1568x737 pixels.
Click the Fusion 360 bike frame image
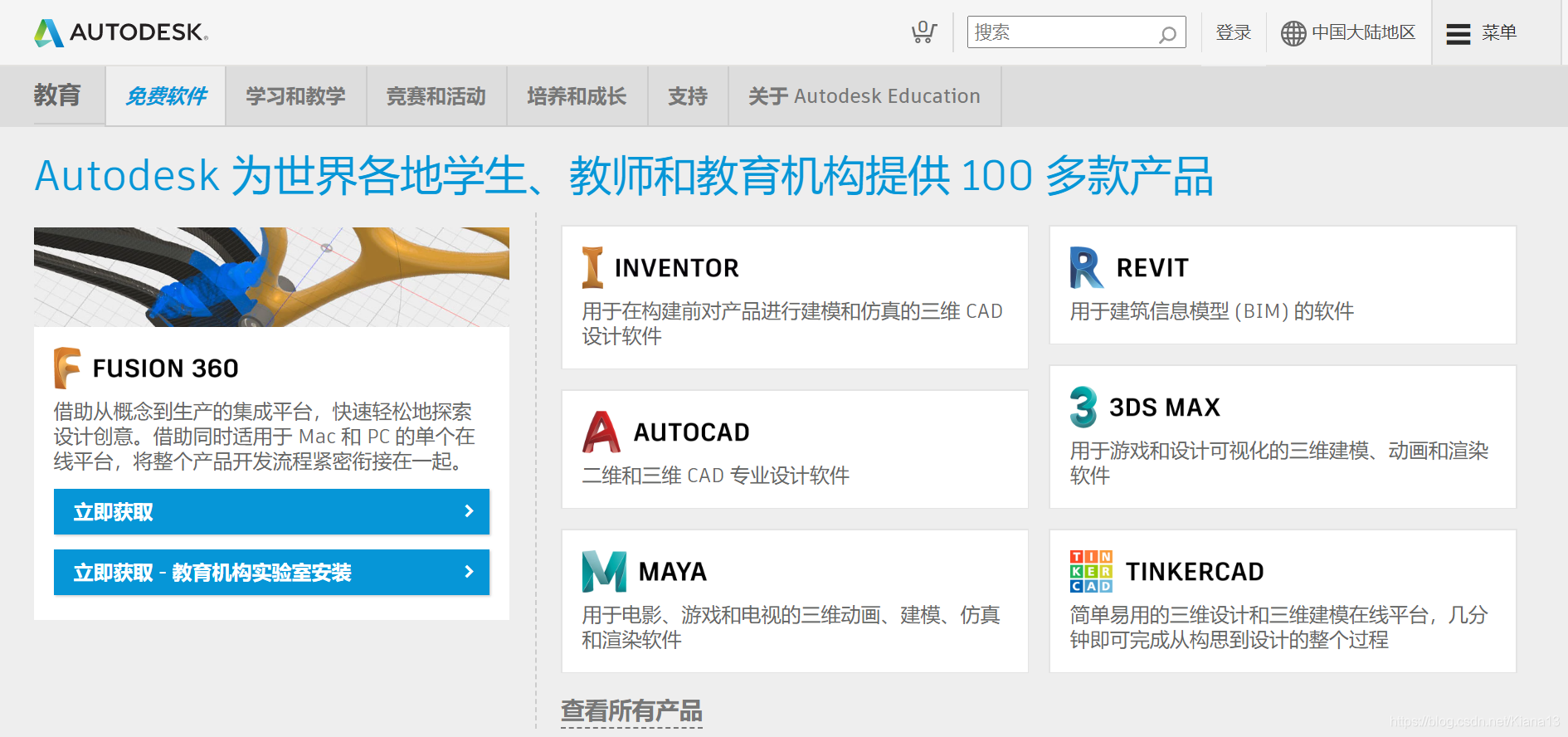pos(271,277)
